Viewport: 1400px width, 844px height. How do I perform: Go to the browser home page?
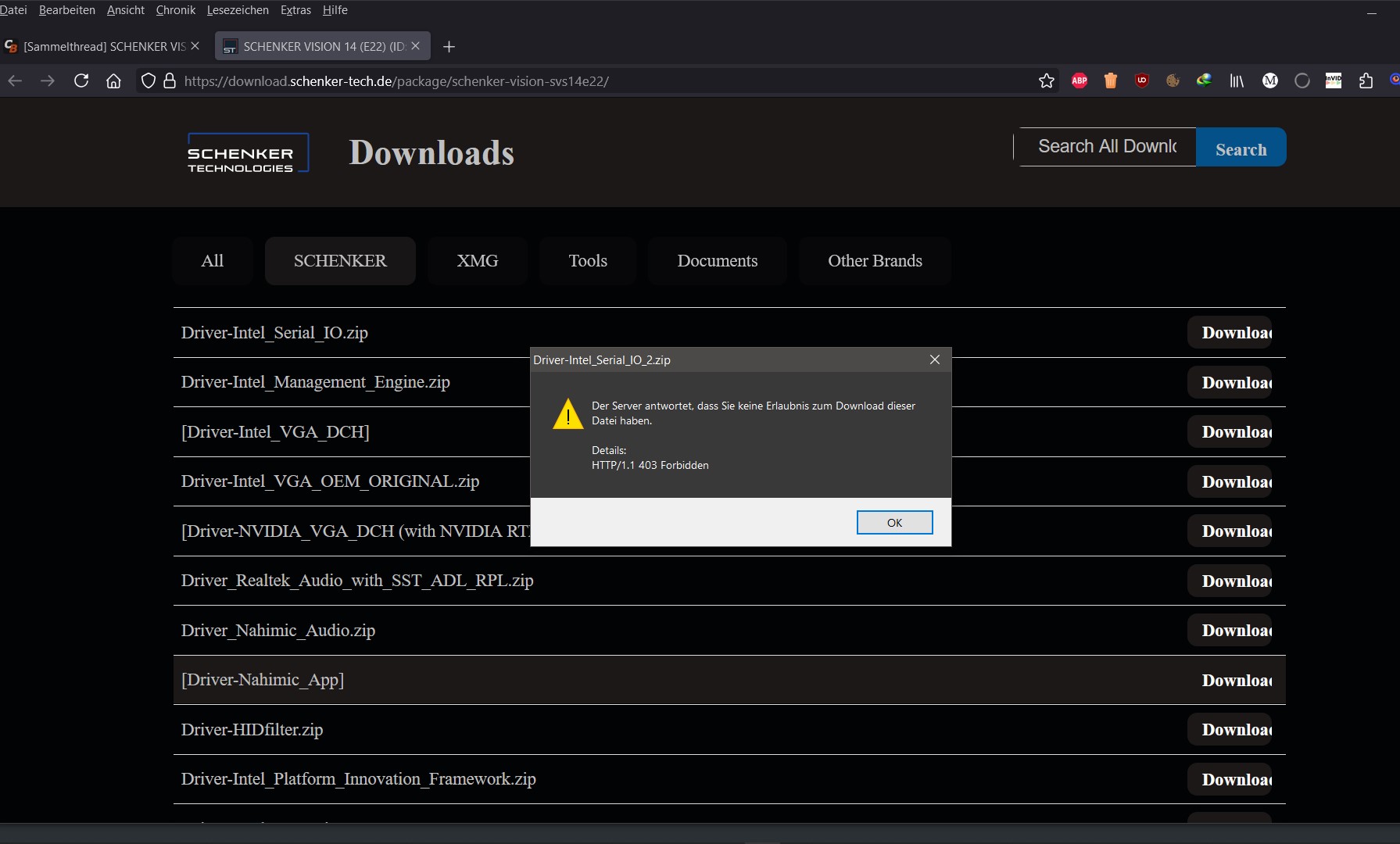click(x=114, y=80)
